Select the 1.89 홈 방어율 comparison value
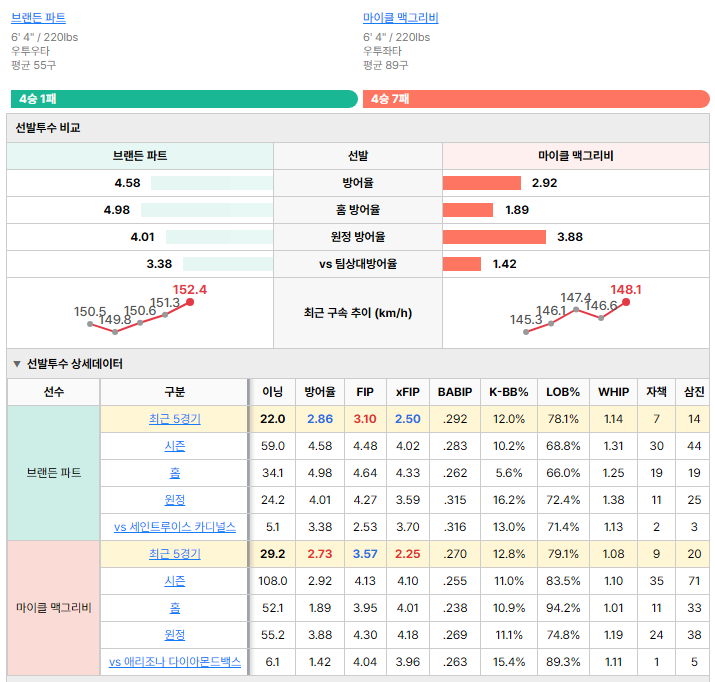This screenshot has height=682, width=715. (x=517, y=210)
